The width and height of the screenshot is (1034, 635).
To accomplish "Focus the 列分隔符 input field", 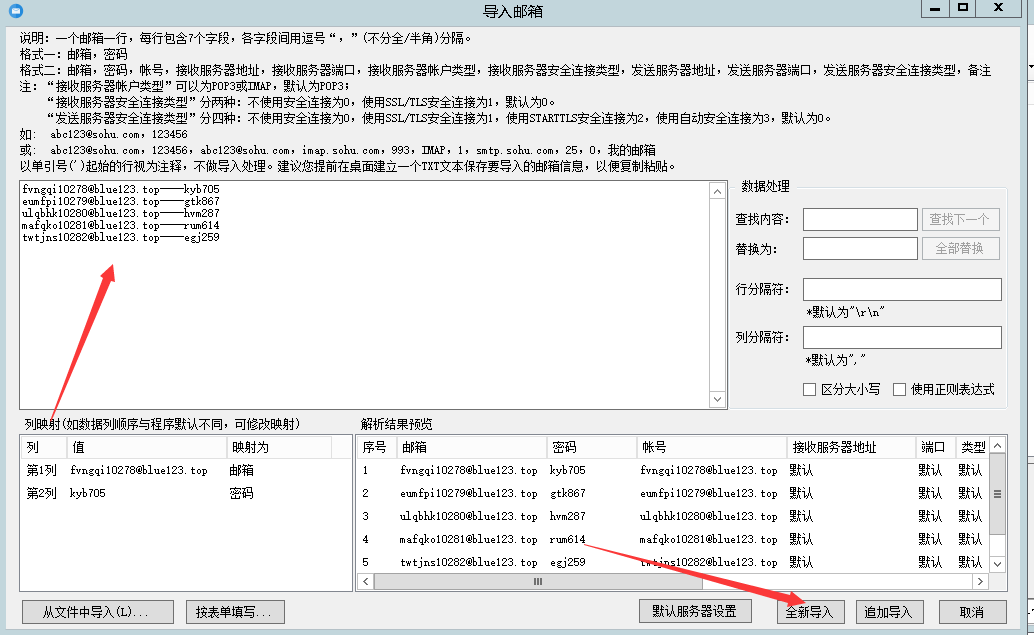I will pos(902,338).
